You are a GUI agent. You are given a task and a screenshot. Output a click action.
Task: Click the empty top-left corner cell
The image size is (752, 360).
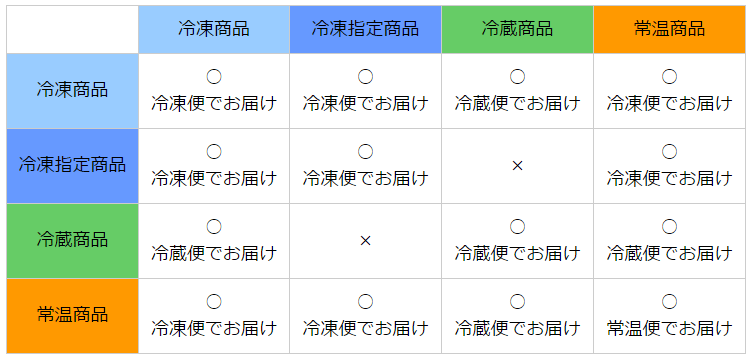pyautogui.click(x=72, y=29)
